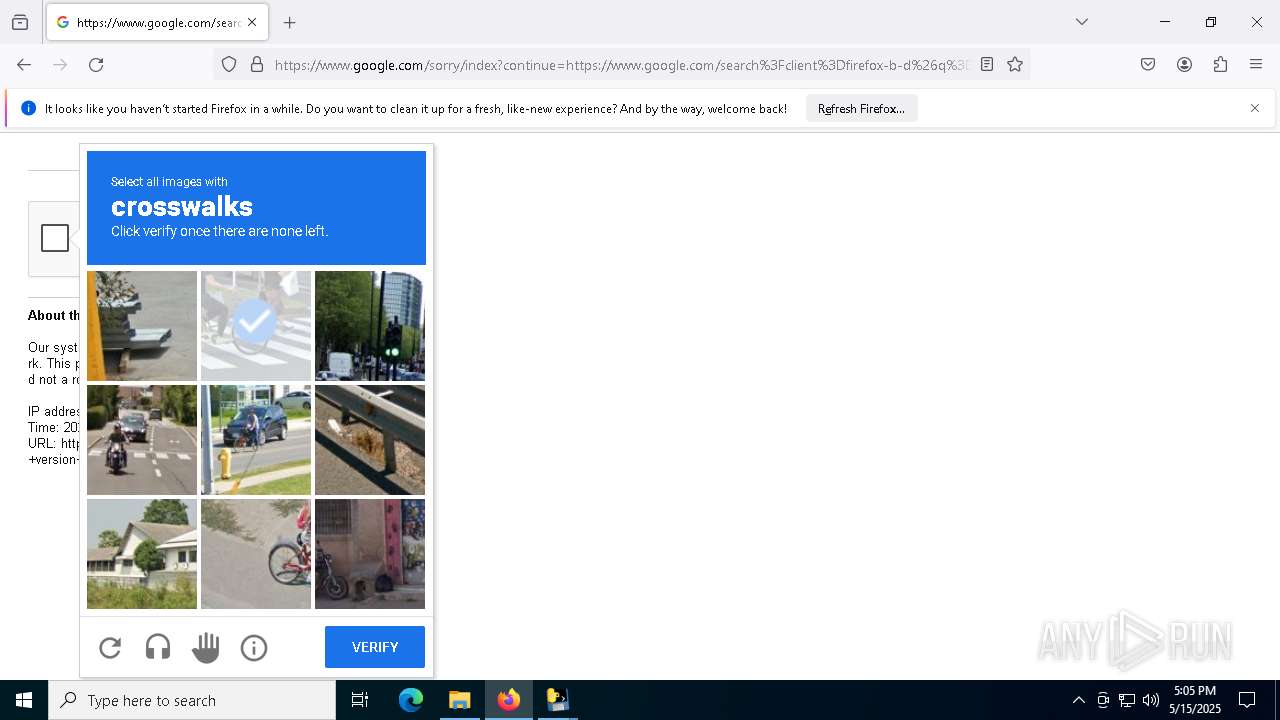1280x720 pixels.
Task: Get an audio challenge via headphones icon
Action: (x=158, y=648)
